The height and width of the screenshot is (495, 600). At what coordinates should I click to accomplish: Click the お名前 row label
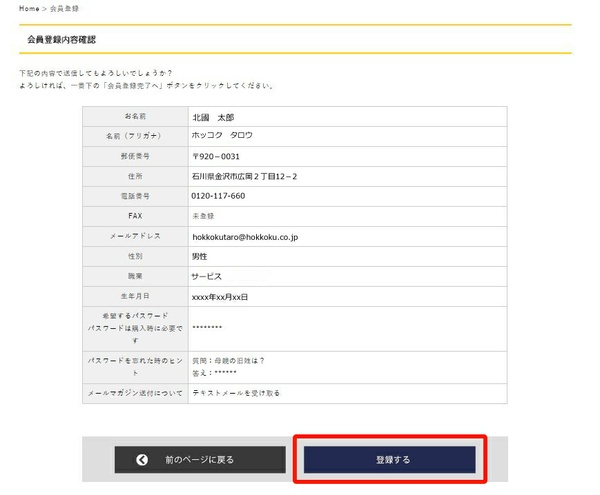(135, 116)
